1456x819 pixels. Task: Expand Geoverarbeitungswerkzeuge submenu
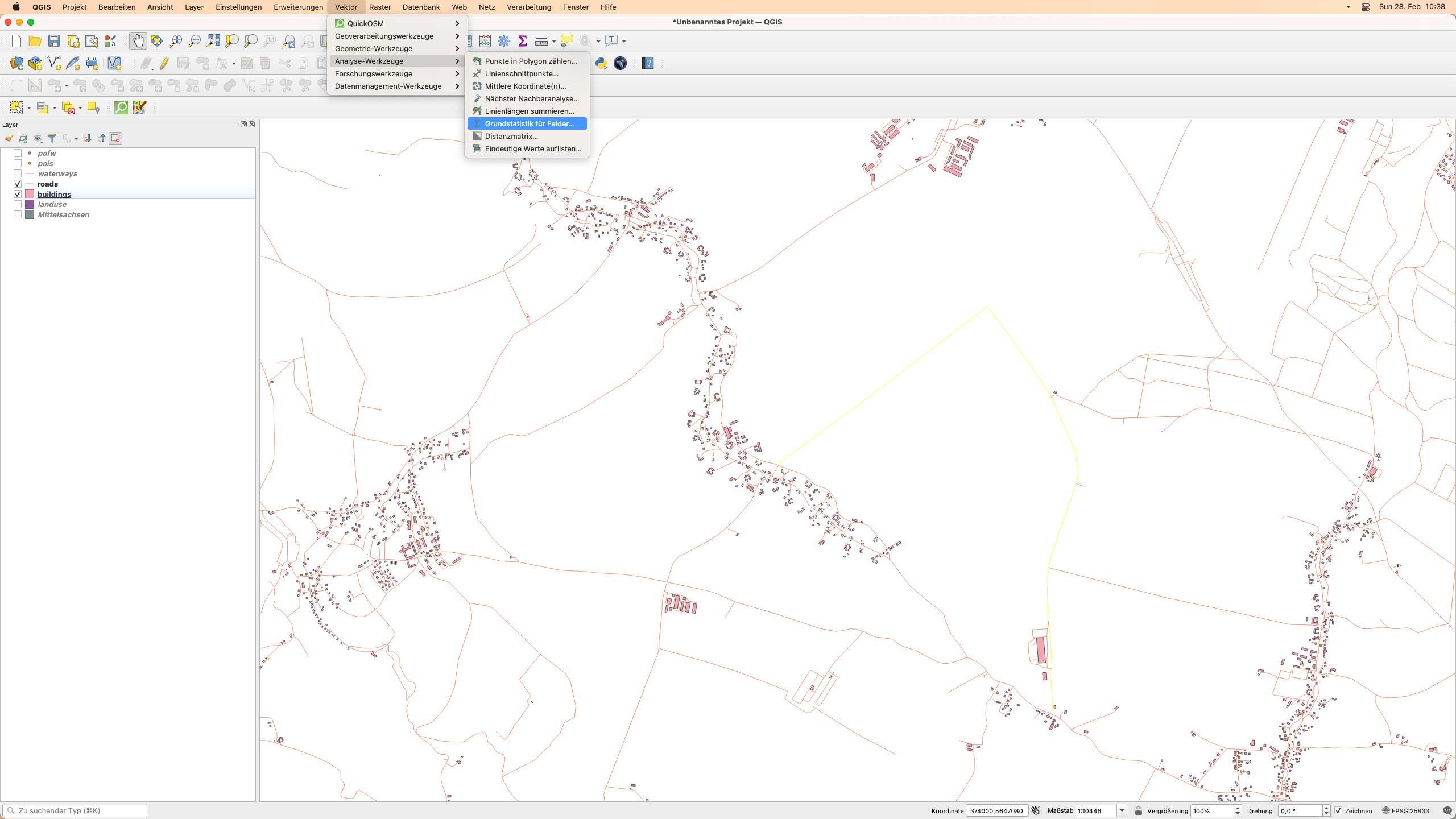click(x=397, y=36)
